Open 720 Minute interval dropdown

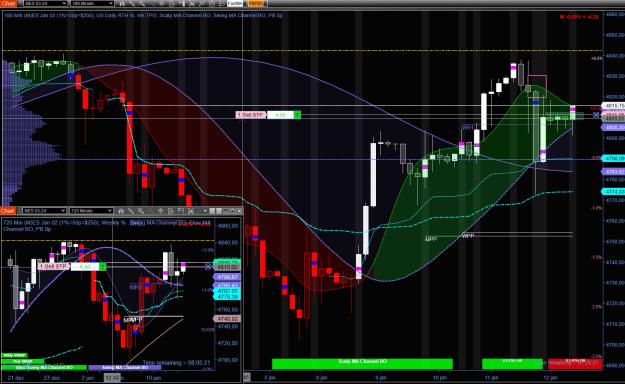91,211
